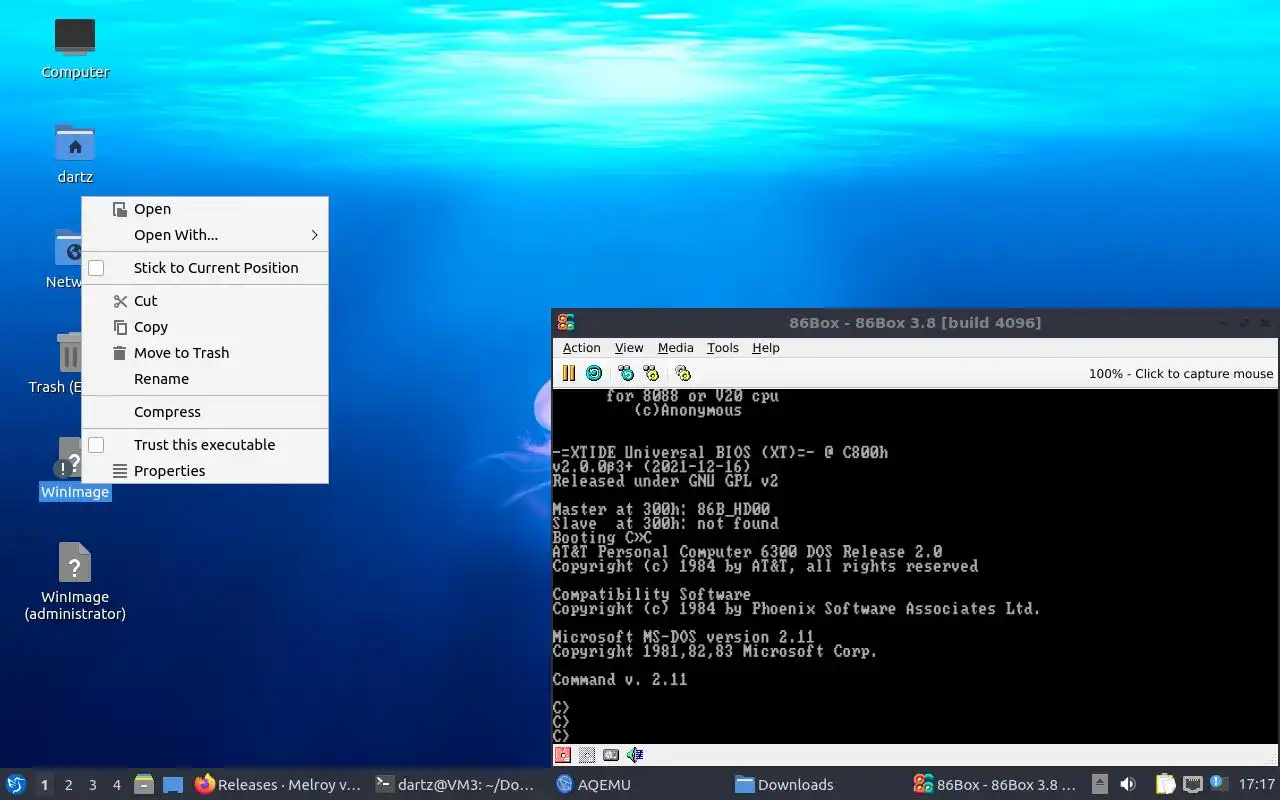Select the highlighted WinImage desktop label

click(75, 492)
